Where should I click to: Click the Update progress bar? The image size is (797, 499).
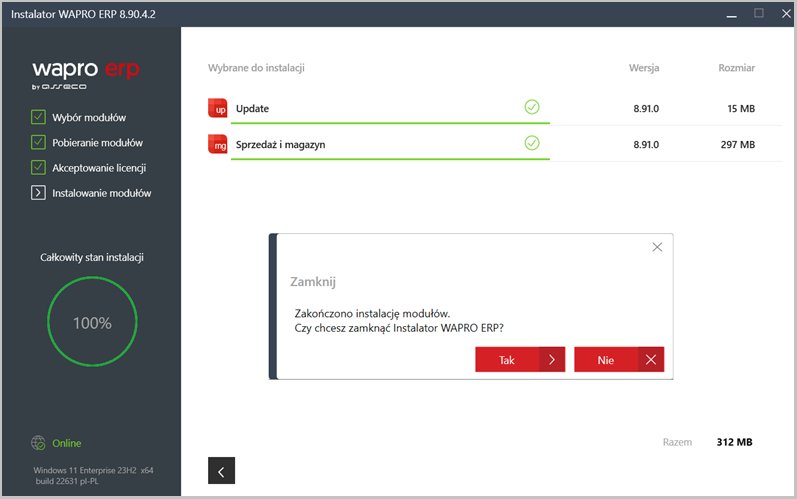pyautogui.click(x=390, y=123)
